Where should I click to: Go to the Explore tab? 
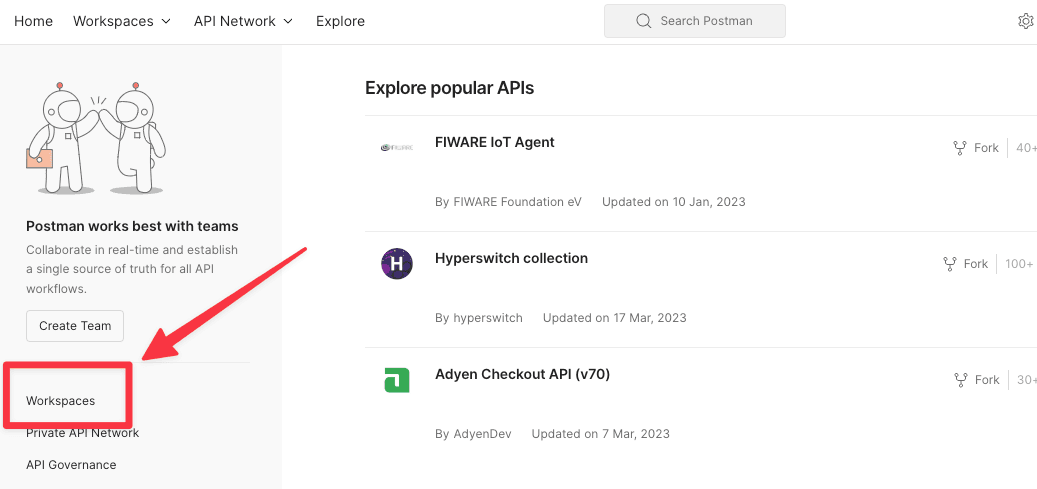click(340, 21)
